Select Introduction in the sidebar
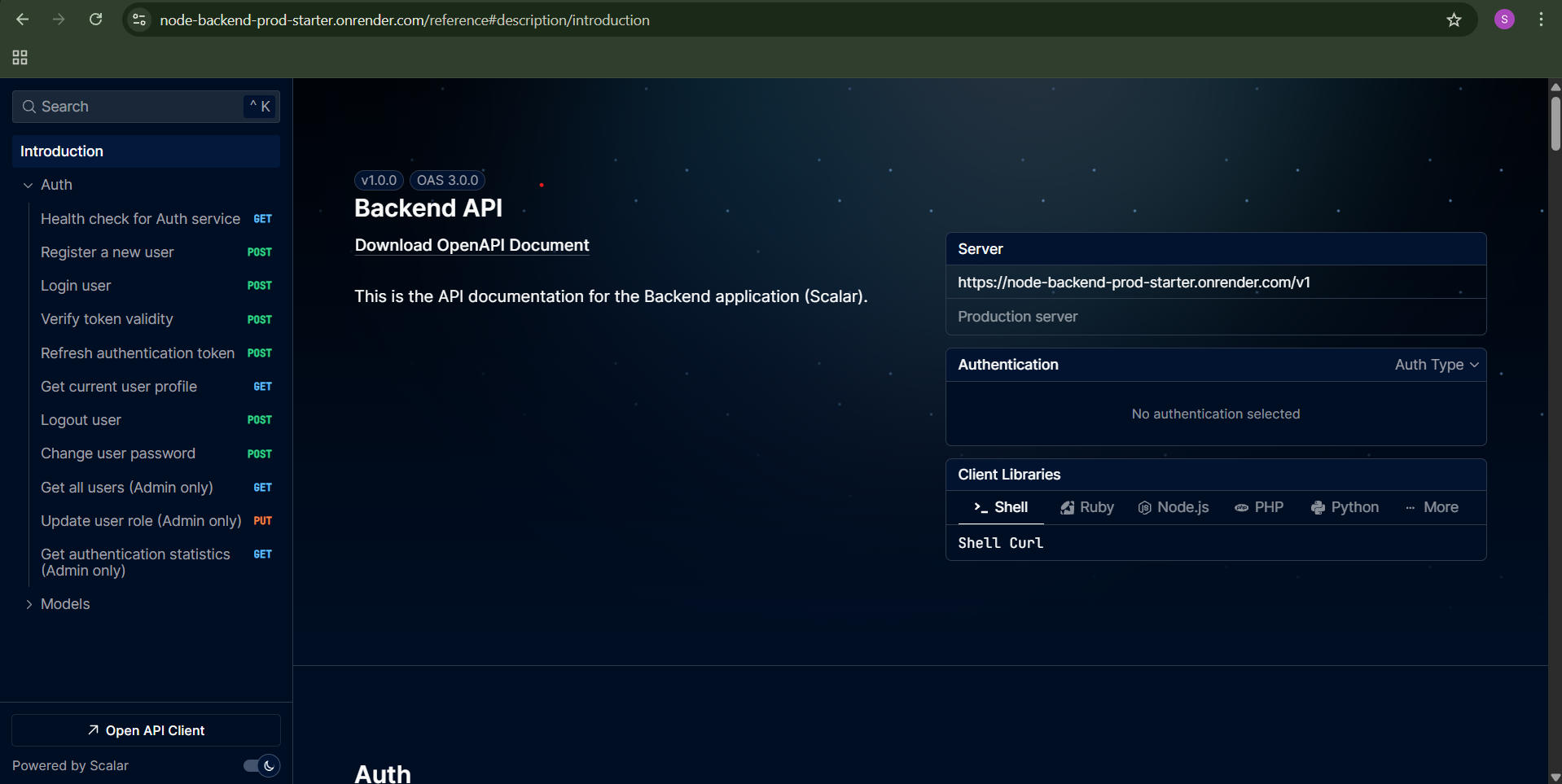The height and width of the screenshot is (784, 1562). 147,151
